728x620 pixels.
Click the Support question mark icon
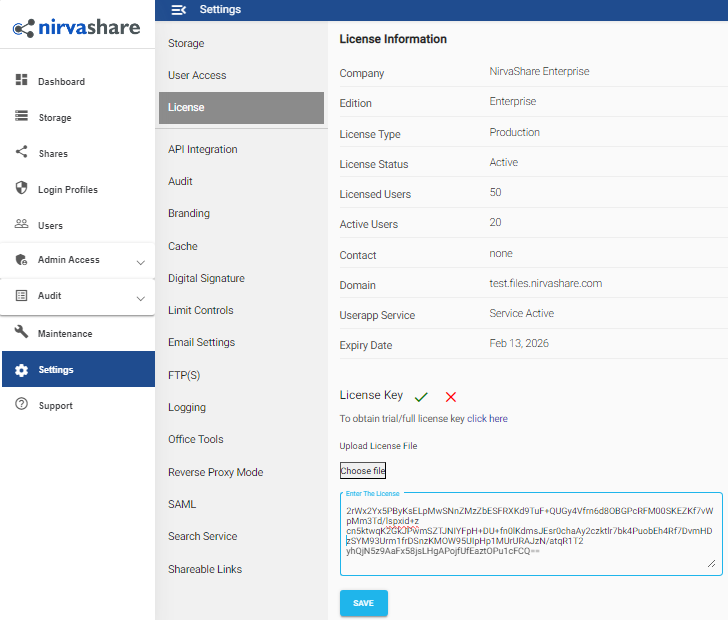21,405
